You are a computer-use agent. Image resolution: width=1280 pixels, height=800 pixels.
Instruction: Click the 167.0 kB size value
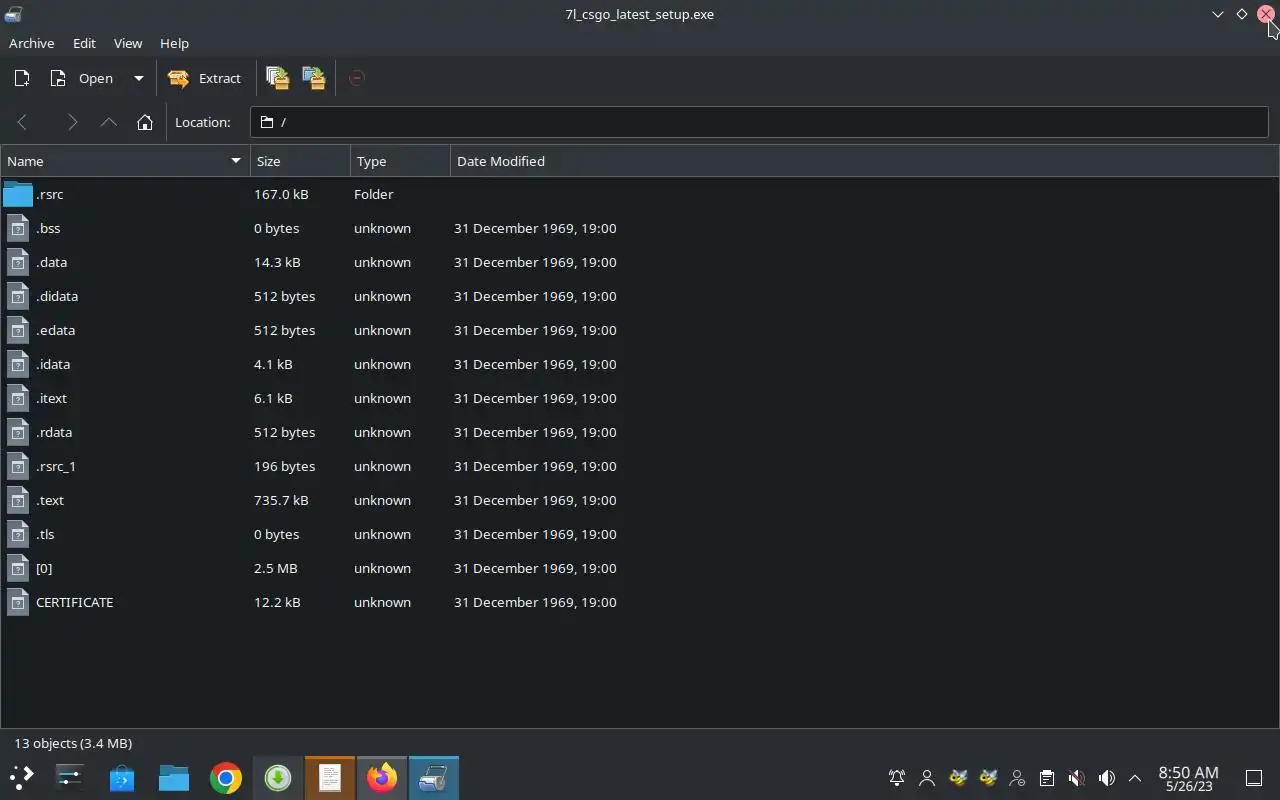(281, 194)
